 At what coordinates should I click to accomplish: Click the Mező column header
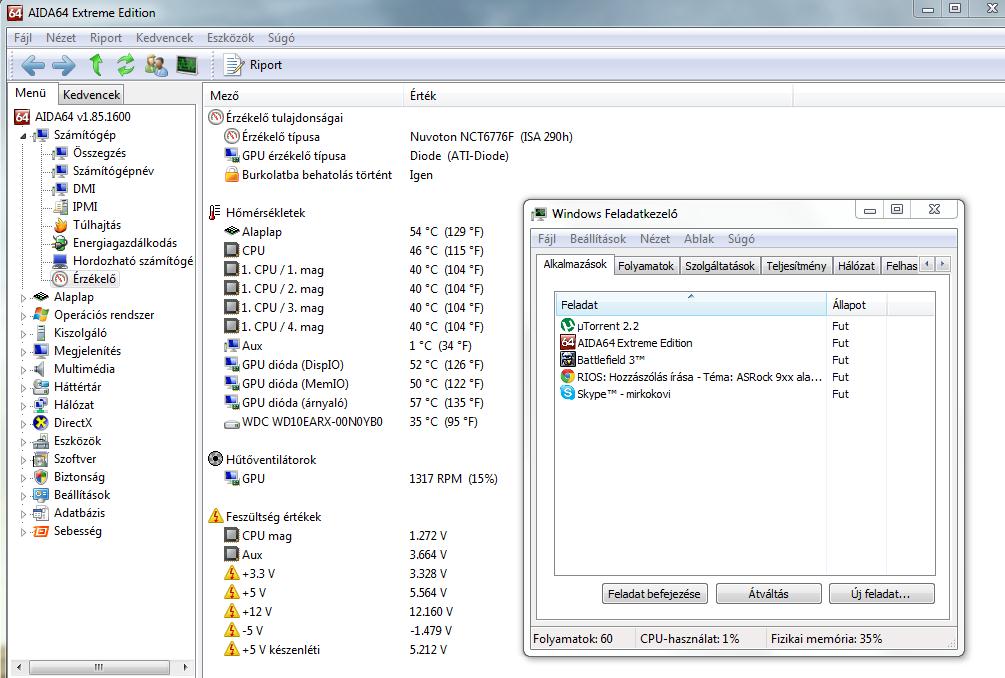304,95
